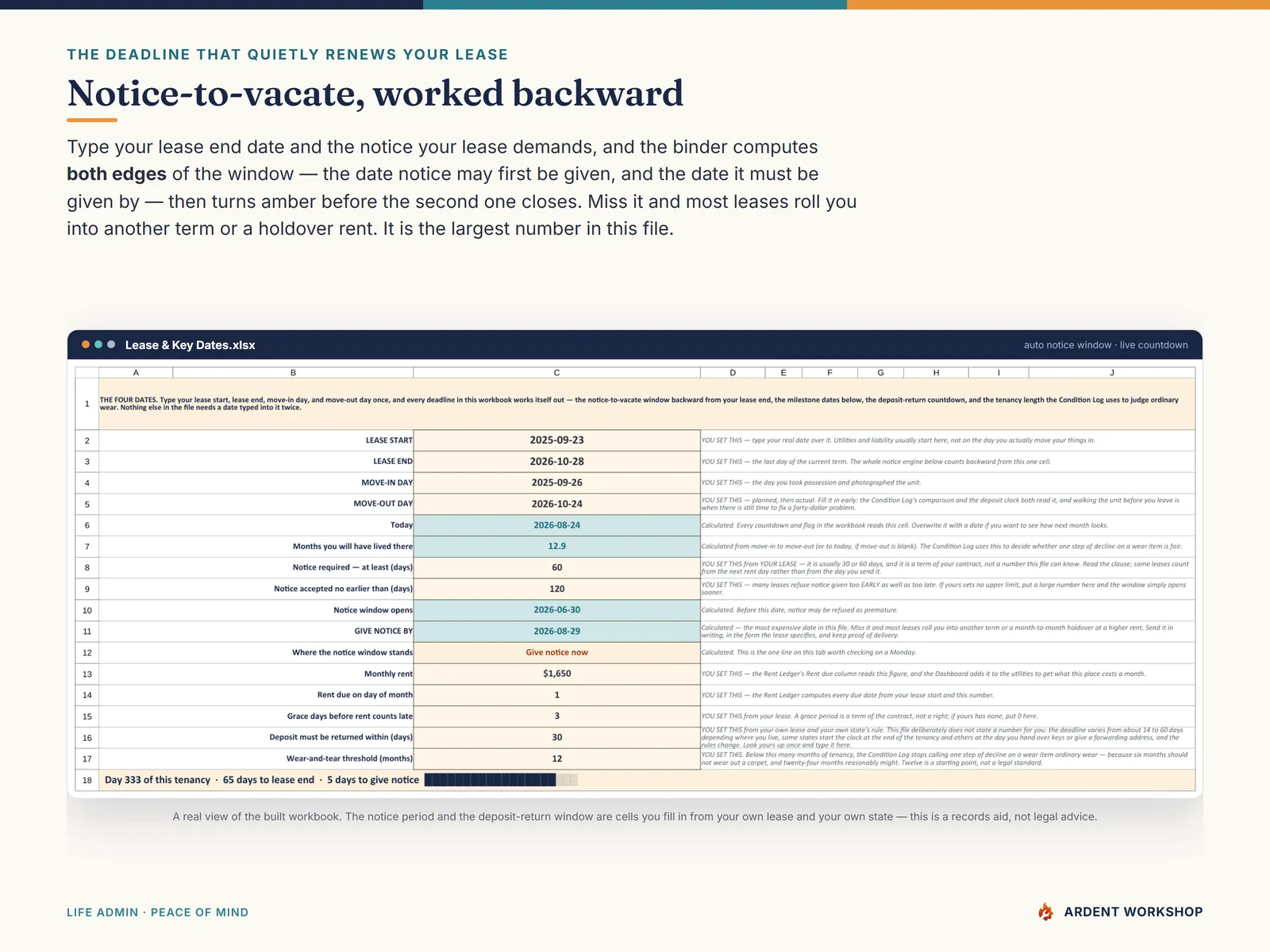The height and width of the screenshot is (952, 1270).
Task: Click 'Monthly rent' label
Action: pos(388,674)
